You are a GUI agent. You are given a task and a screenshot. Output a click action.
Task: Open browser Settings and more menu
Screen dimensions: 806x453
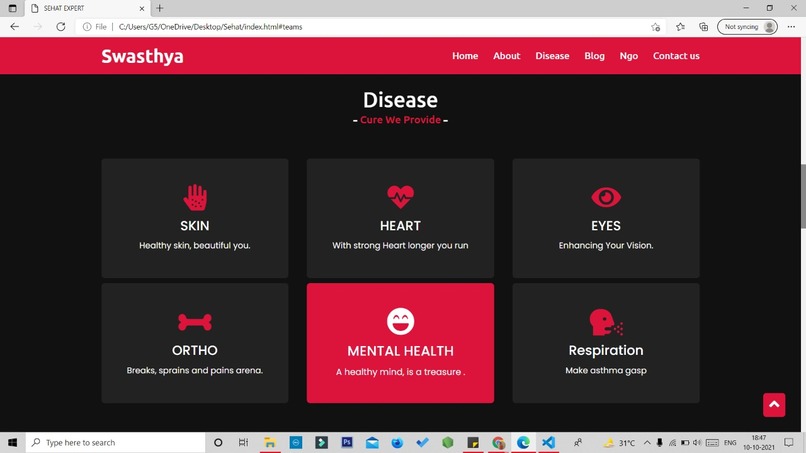pyautogui.click(x=791, y=27)
